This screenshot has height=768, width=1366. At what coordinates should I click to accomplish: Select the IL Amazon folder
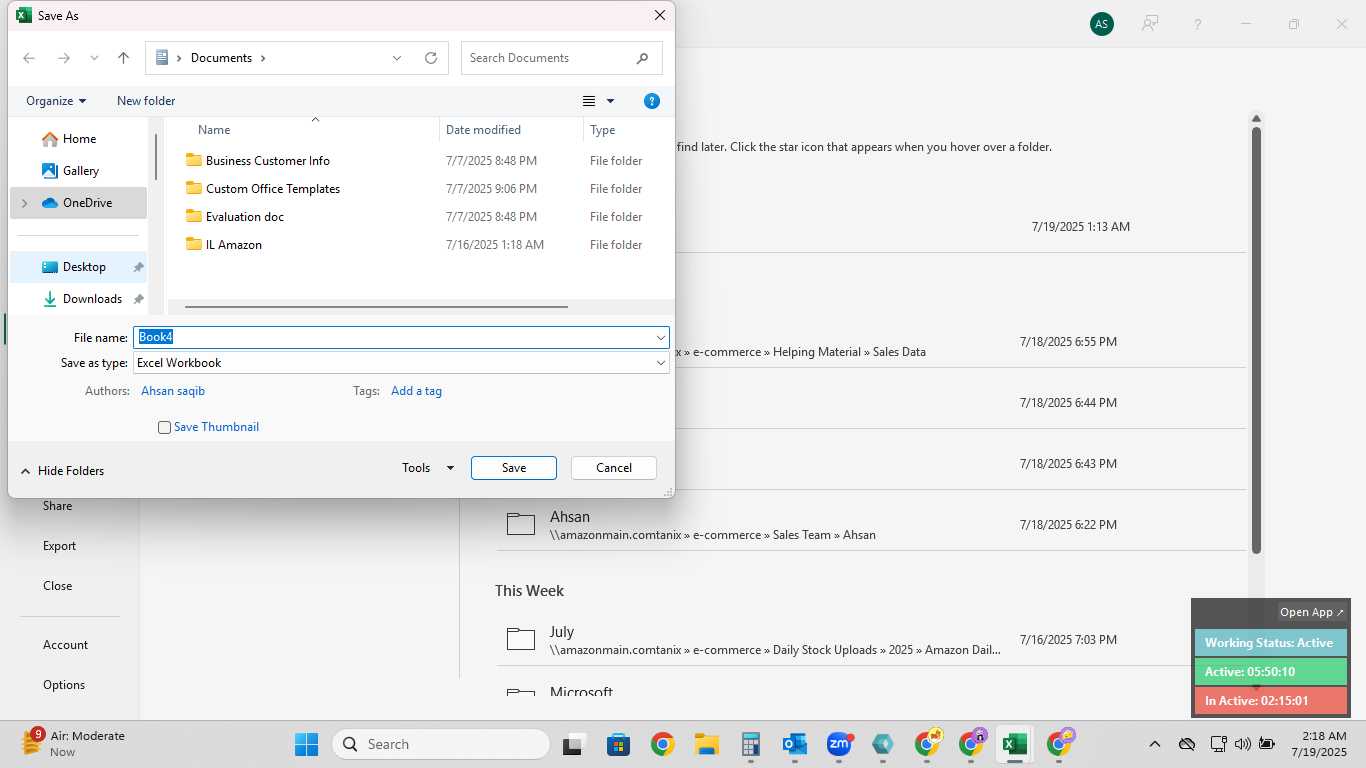click(x=233, y=245)
